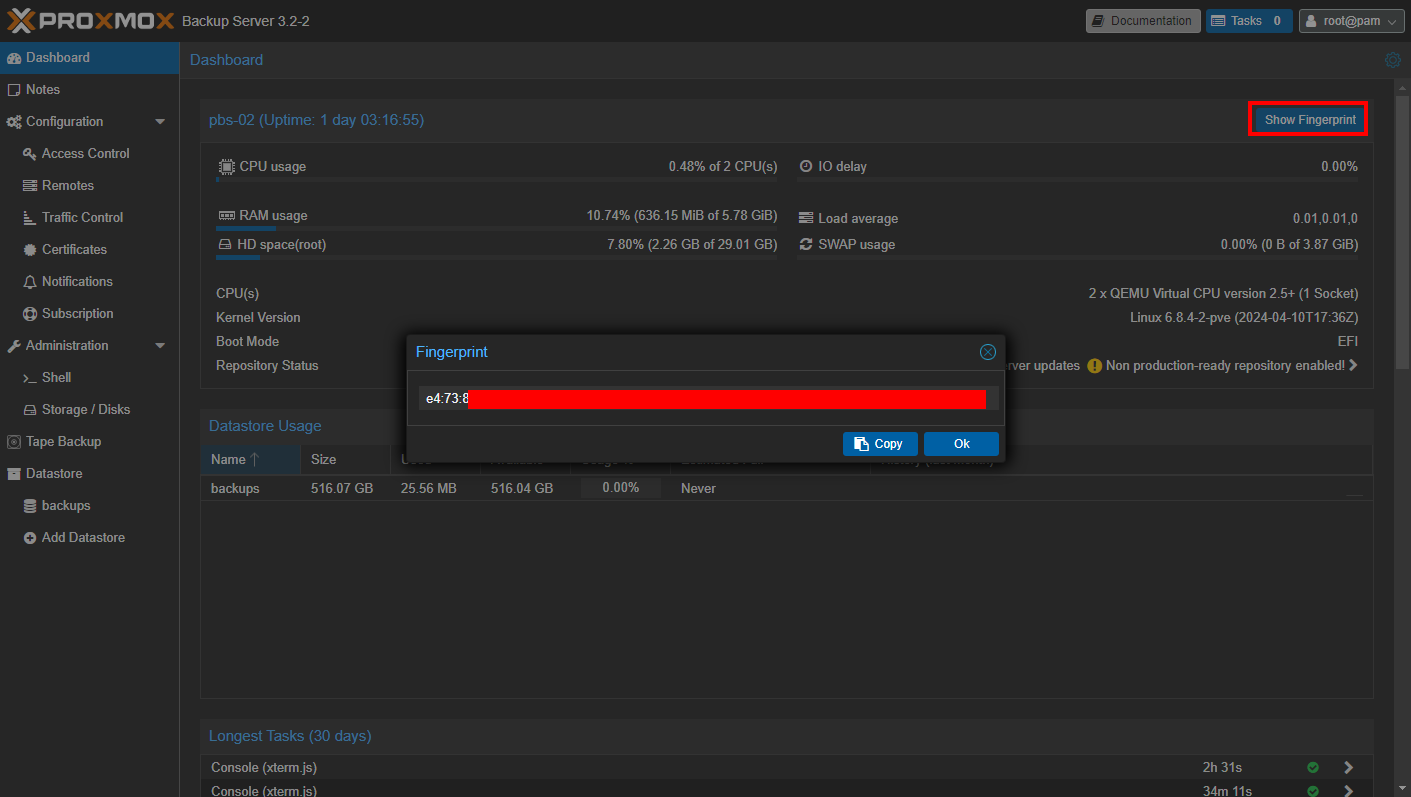Click the Shell prompt icon
The height and width of the screenshot is (797, 1411).
[x=30, y=378]
